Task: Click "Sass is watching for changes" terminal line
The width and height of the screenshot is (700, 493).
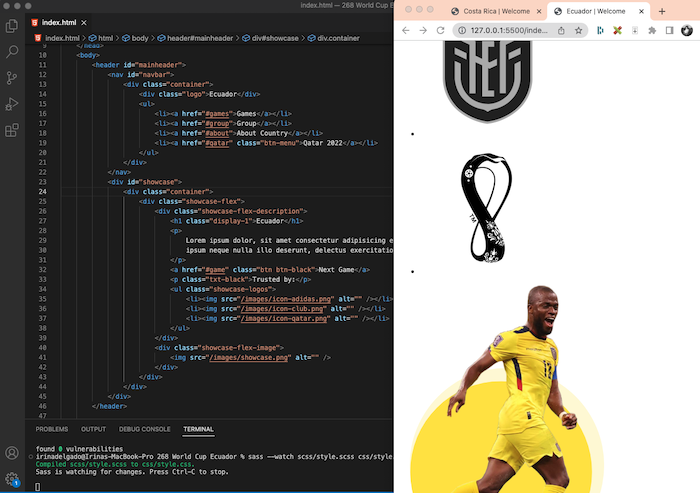Action: click(x=132, y=472)
